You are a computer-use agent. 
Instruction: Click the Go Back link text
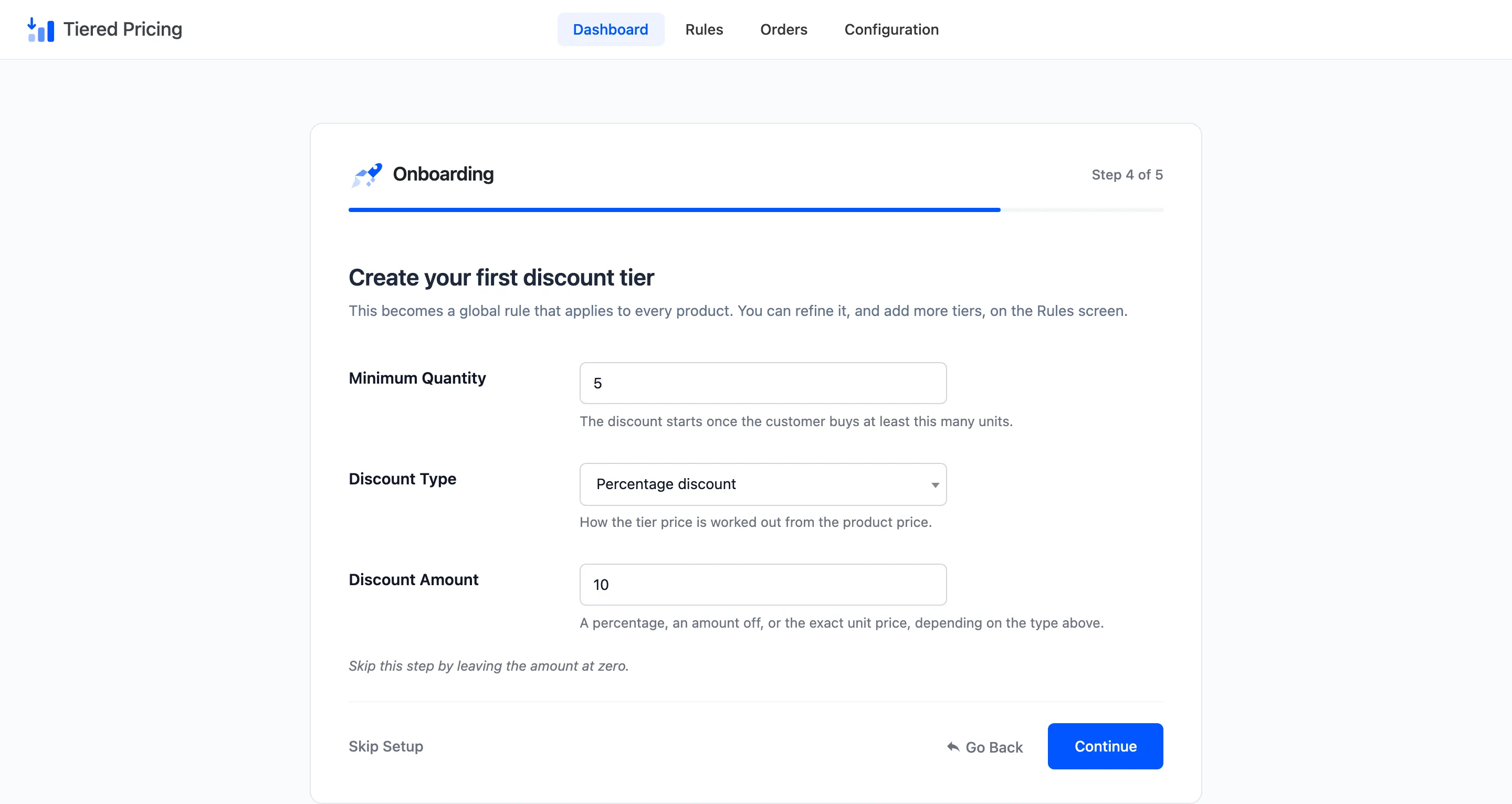[x=994, y=747]
